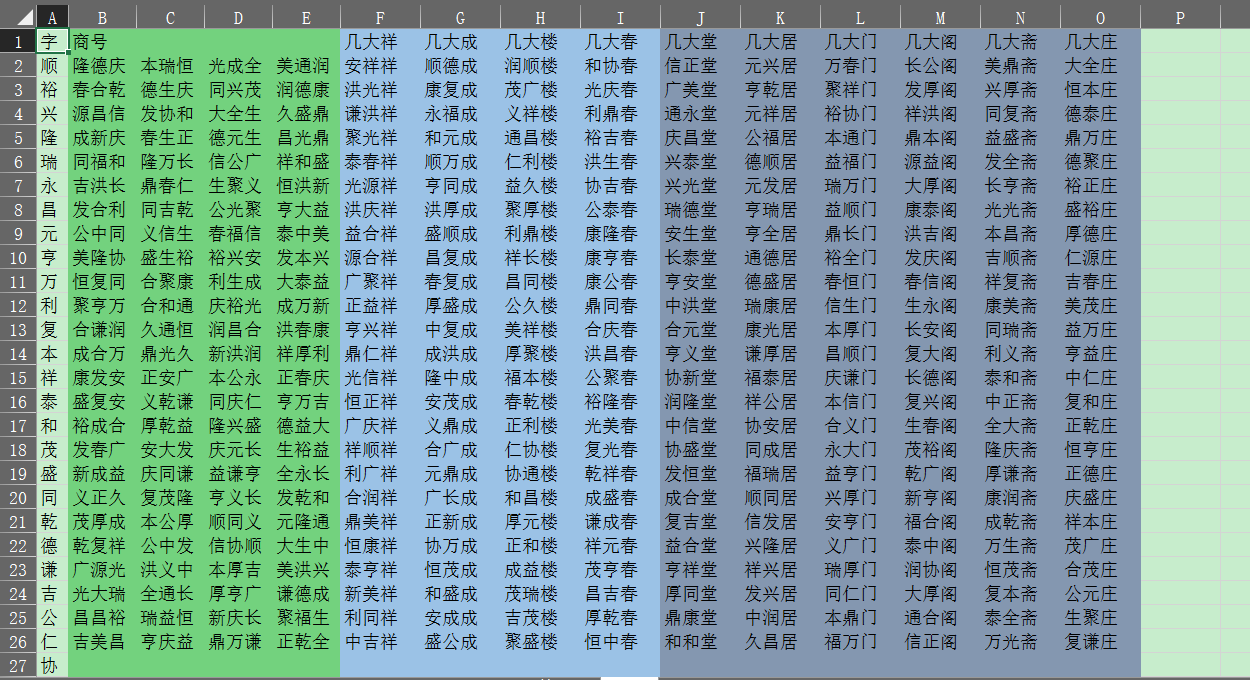Select column L header
1250x680 pixels.
coord(860,18)
